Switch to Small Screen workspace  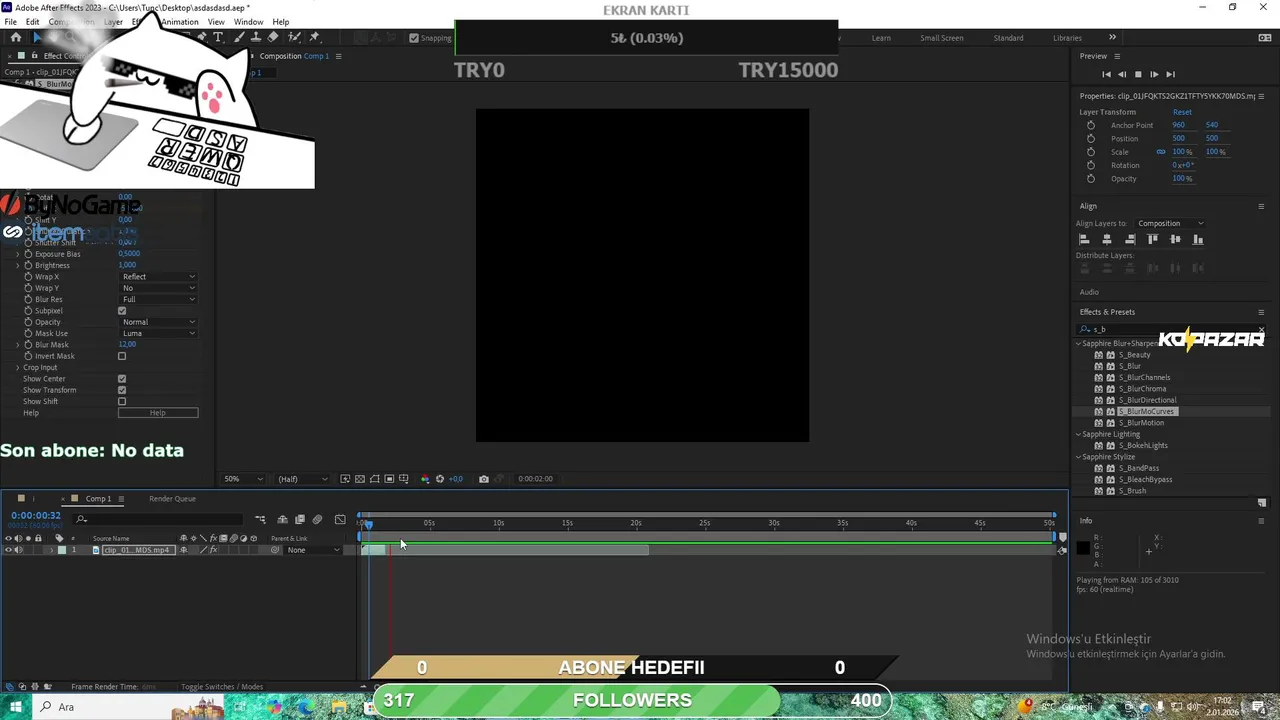pos(942,38)
